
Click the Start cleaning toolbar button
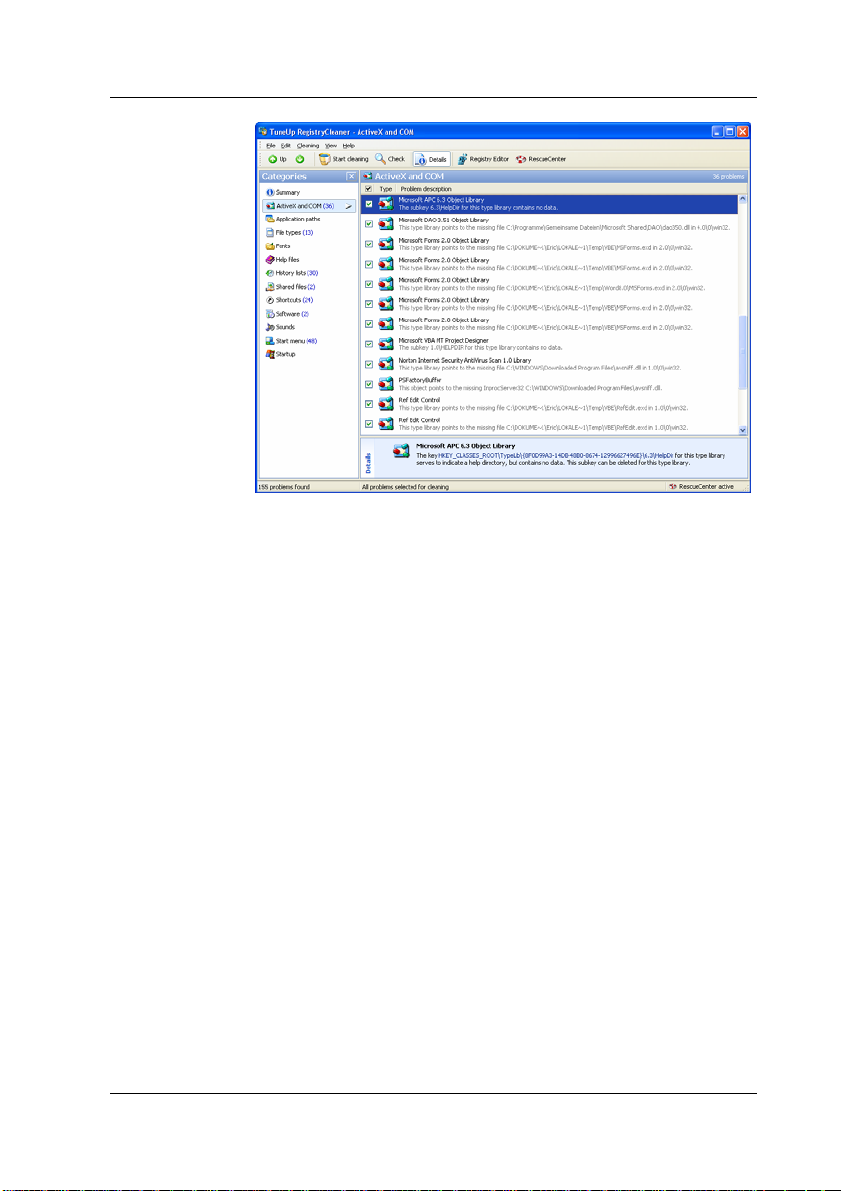[343, 159]
